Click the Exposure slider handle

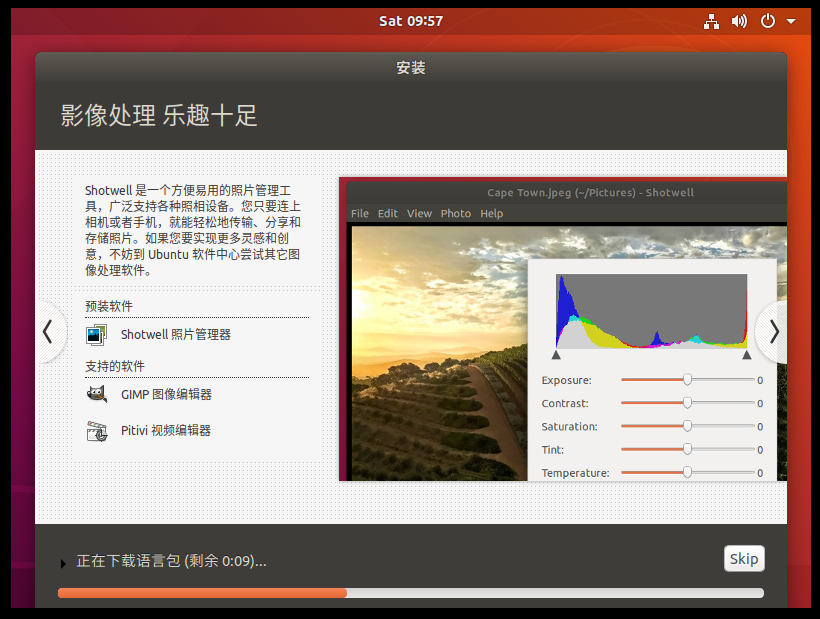687,380
